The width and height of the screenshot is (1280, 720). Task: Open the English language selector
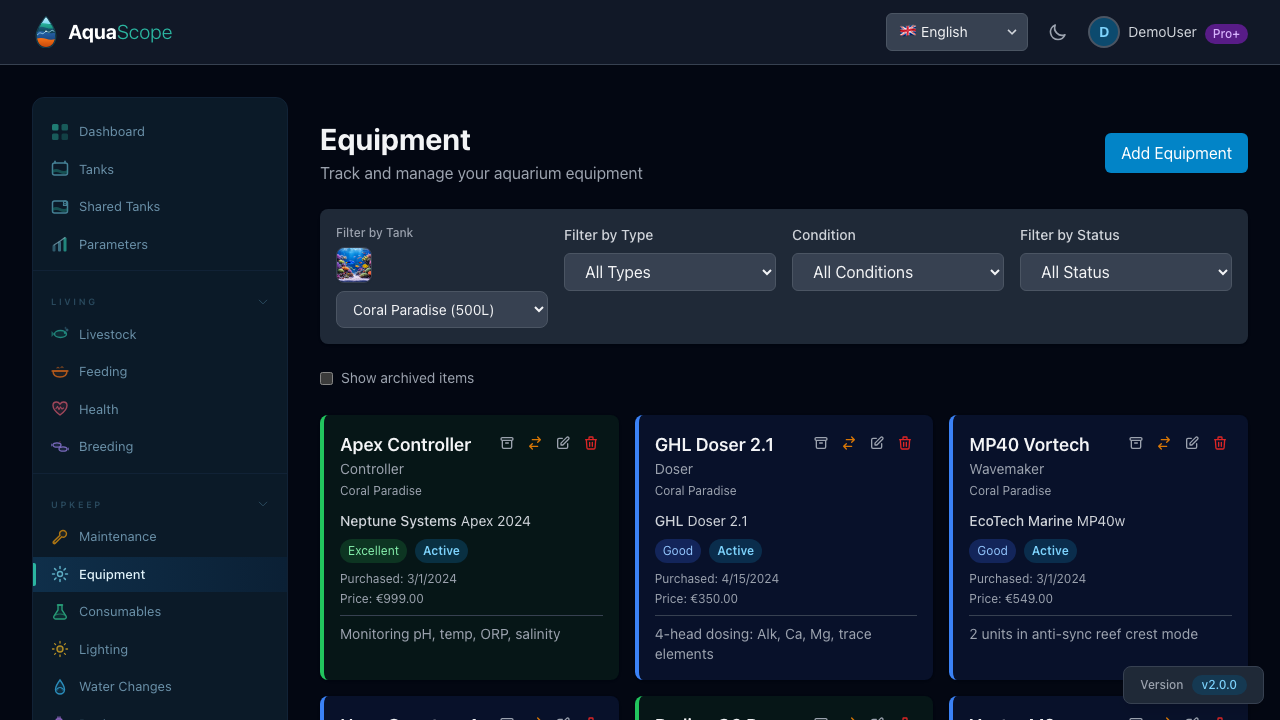[956, 32]
